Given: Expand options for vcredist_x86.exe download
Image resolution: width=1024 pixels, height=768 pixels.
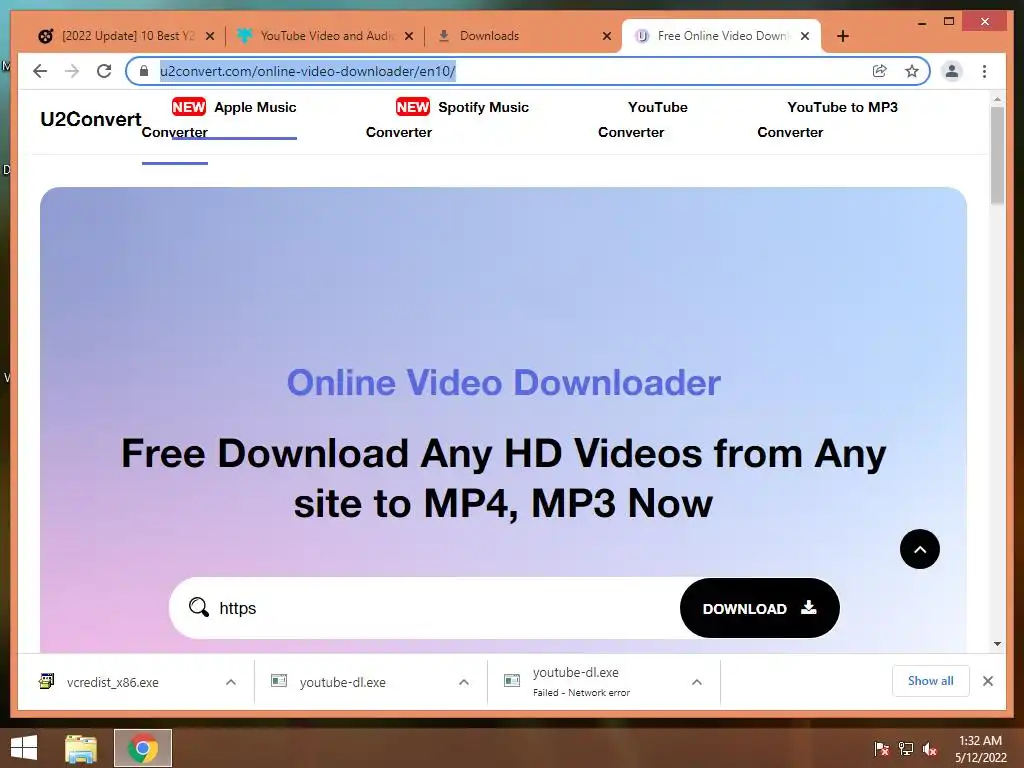Looking at the screenshot, I should (x=231, y=682).
